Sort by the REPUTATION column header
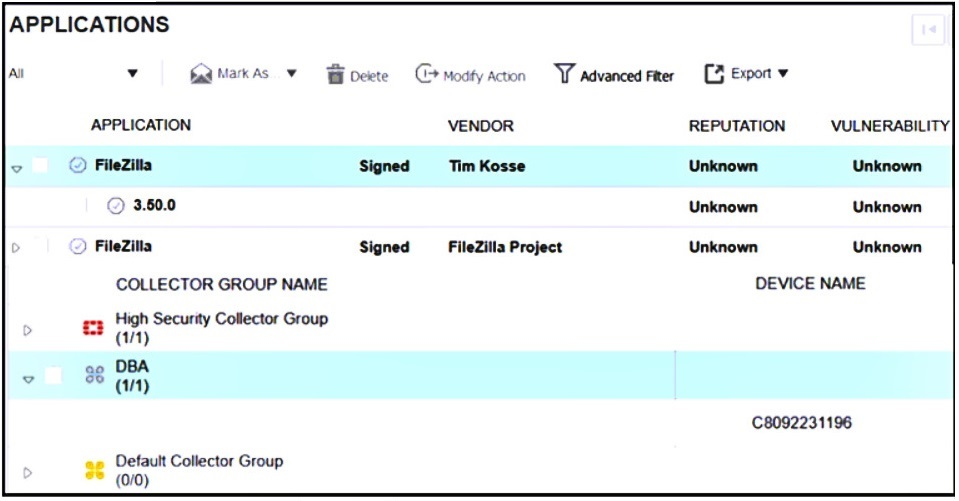The width and height of the screenshot is (959, 501). 737,126
